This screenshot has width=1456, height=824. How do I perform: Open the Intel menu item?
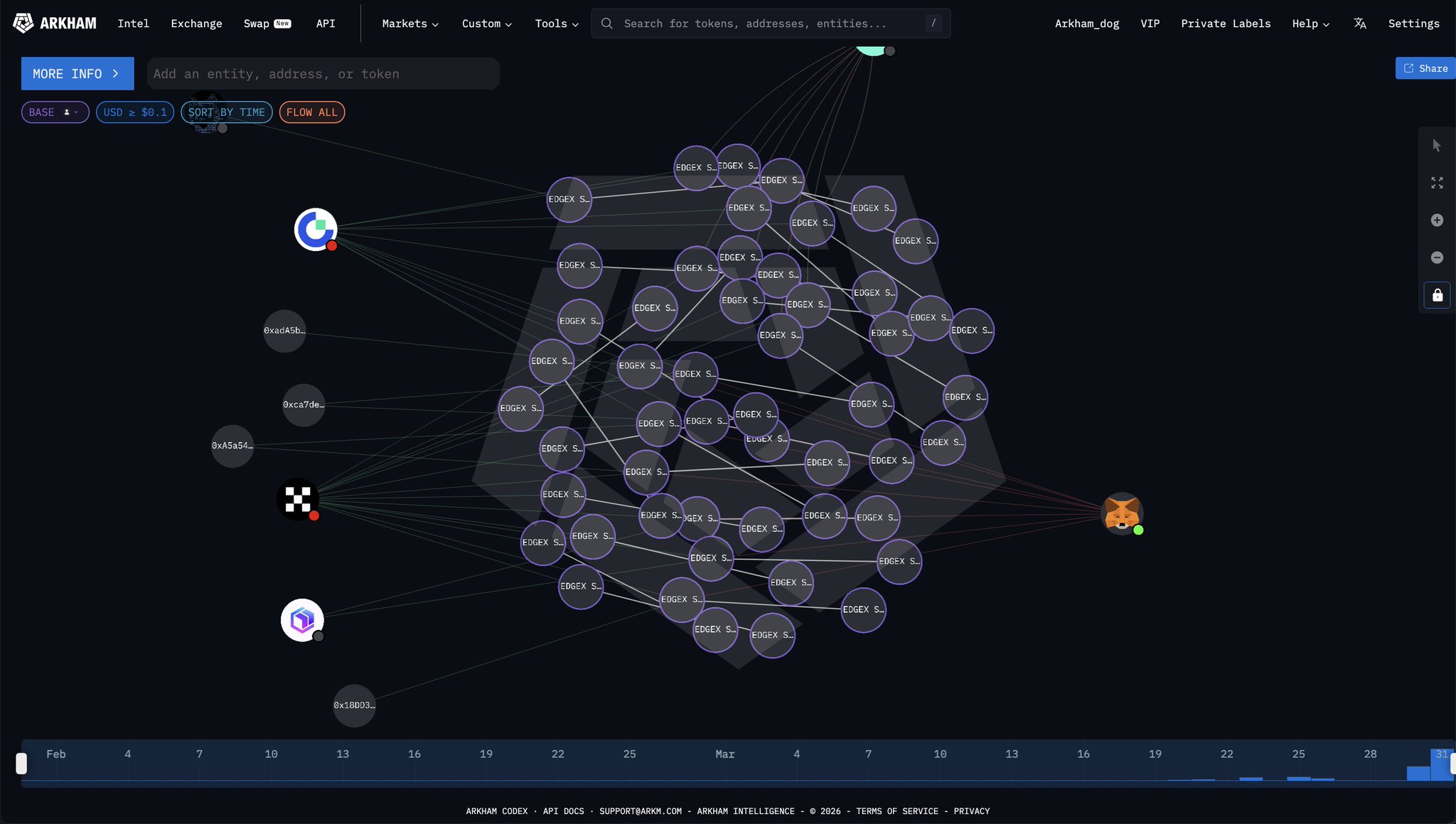click(x=133, y=23)
